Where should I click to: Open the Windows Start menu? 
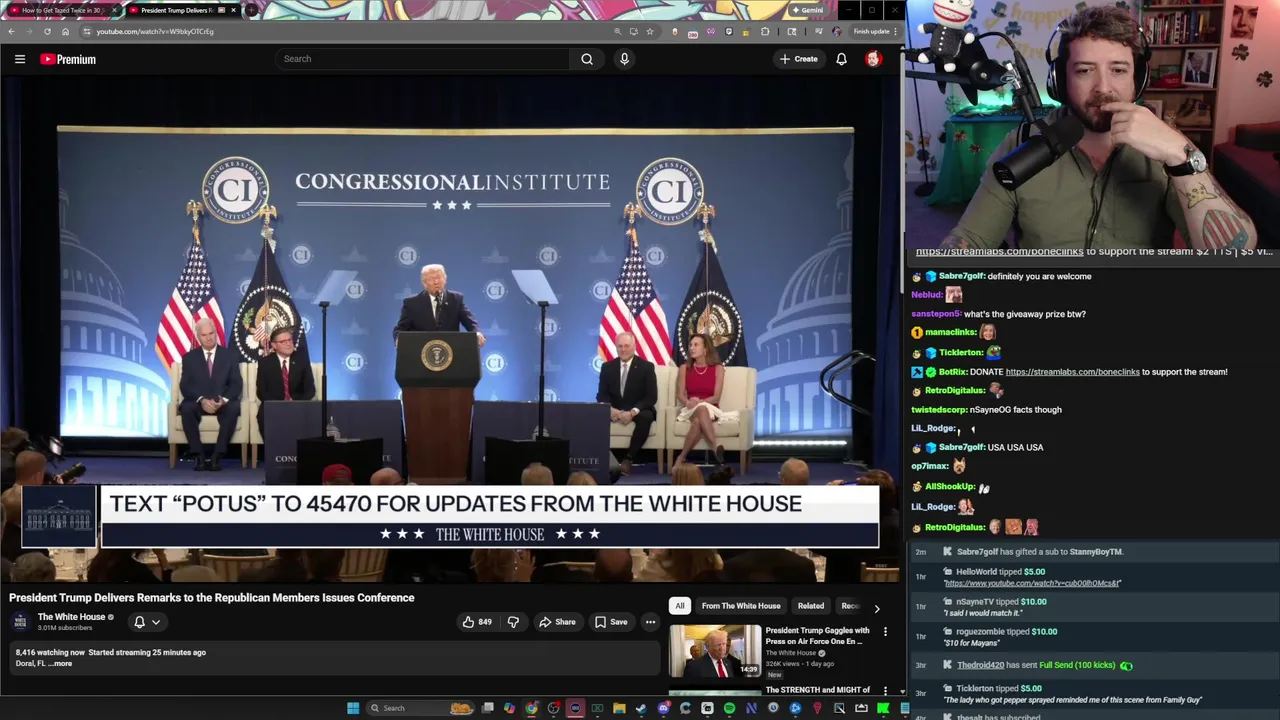353,708
